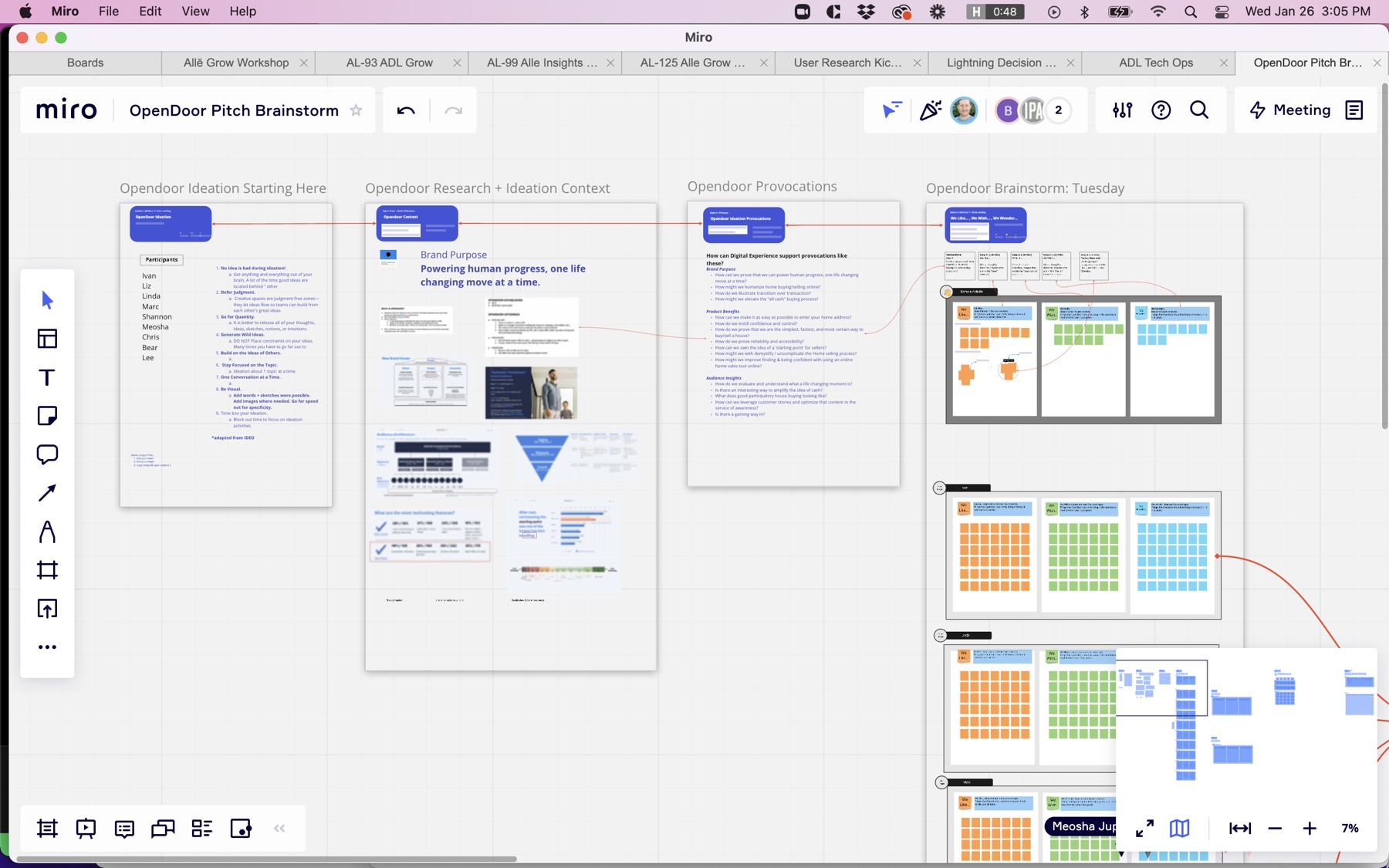1389x868 pixels.
Task: Switch to the ADL Tech Ops tab
Action: click(x=1156, y=62)
